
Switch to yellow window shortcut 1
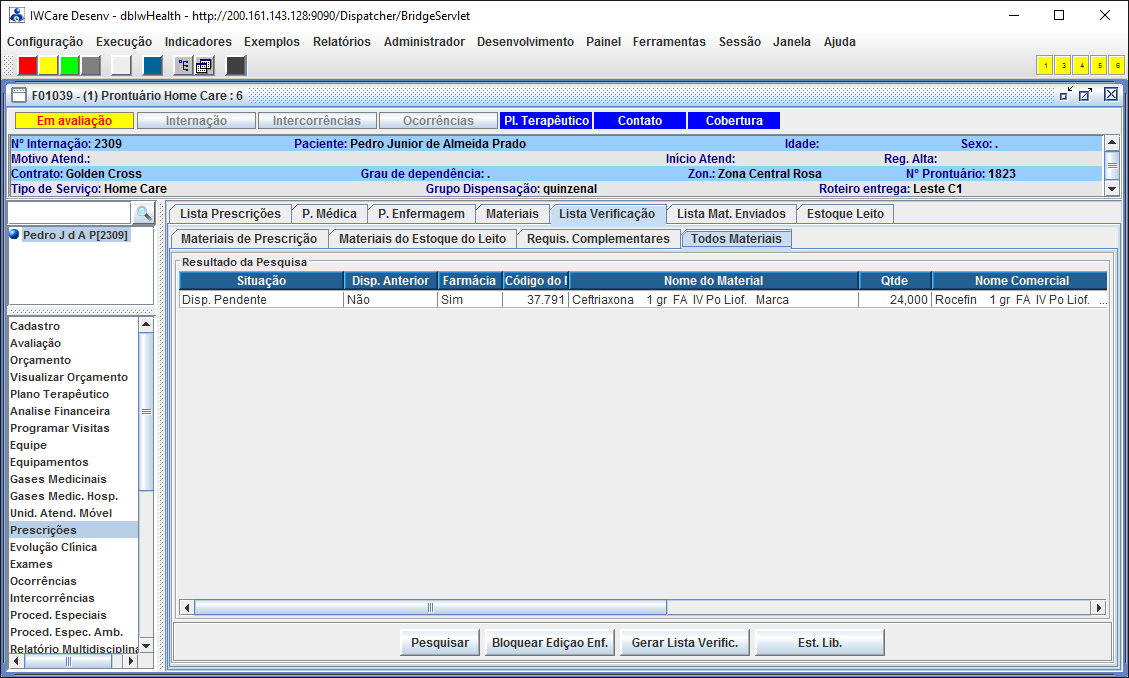pyautogui.click(x=1045, y=65)
